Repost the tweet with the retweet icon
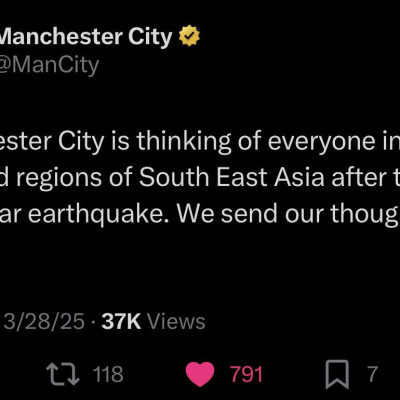Image resolution: width=400 pixels, height=400 pixels. pyautogui.click(x=63, y=374)
